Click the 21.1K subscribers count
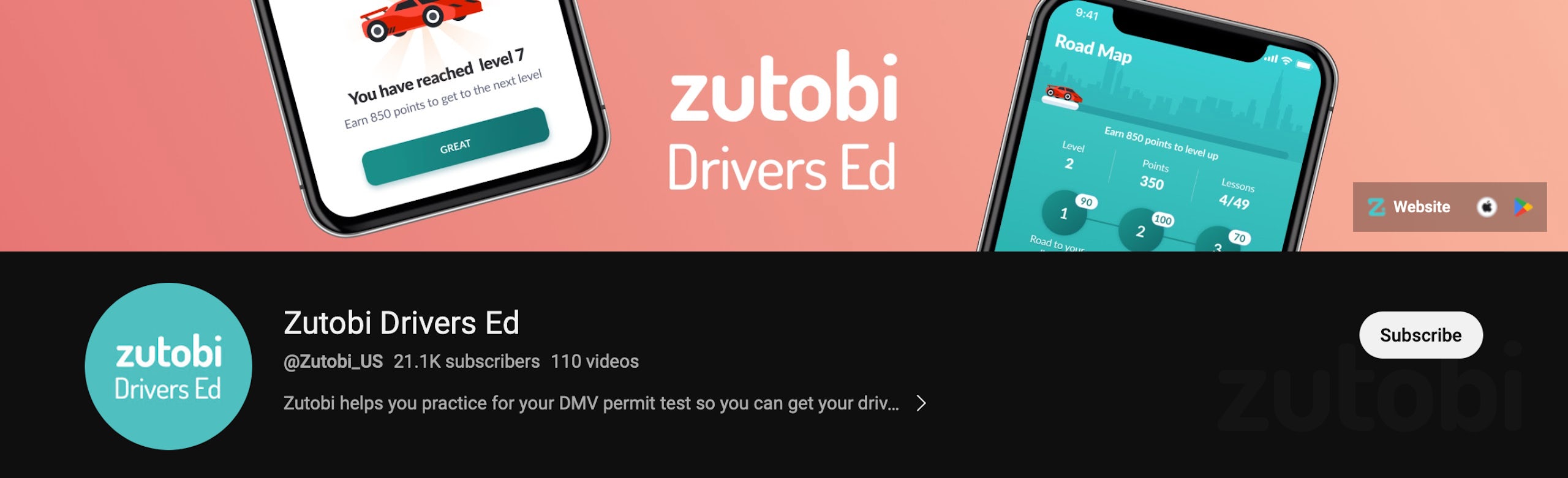 [467, 362]
